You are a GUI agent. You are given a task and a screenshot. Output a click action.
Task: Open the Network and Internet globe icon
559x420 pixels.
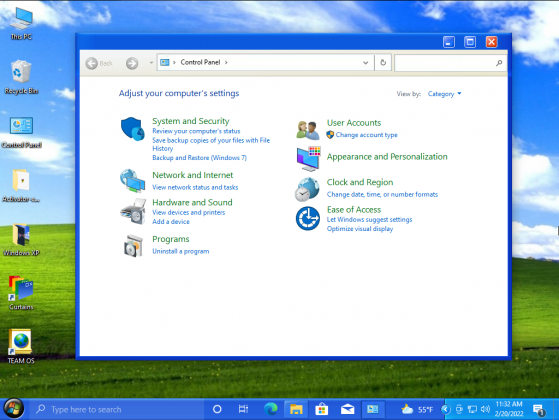(x=132, y=180)
